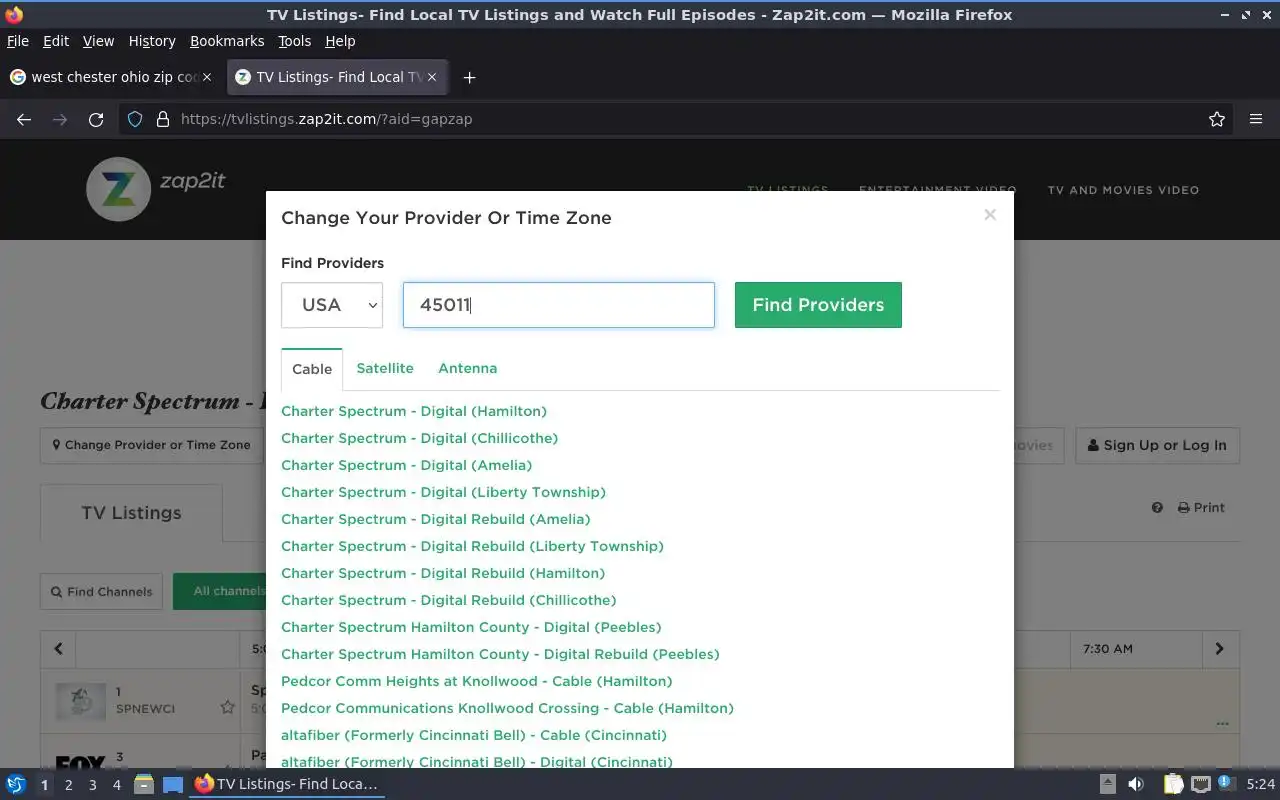
Task: Click the zap2it logo icon
Action: pos(118,189)
